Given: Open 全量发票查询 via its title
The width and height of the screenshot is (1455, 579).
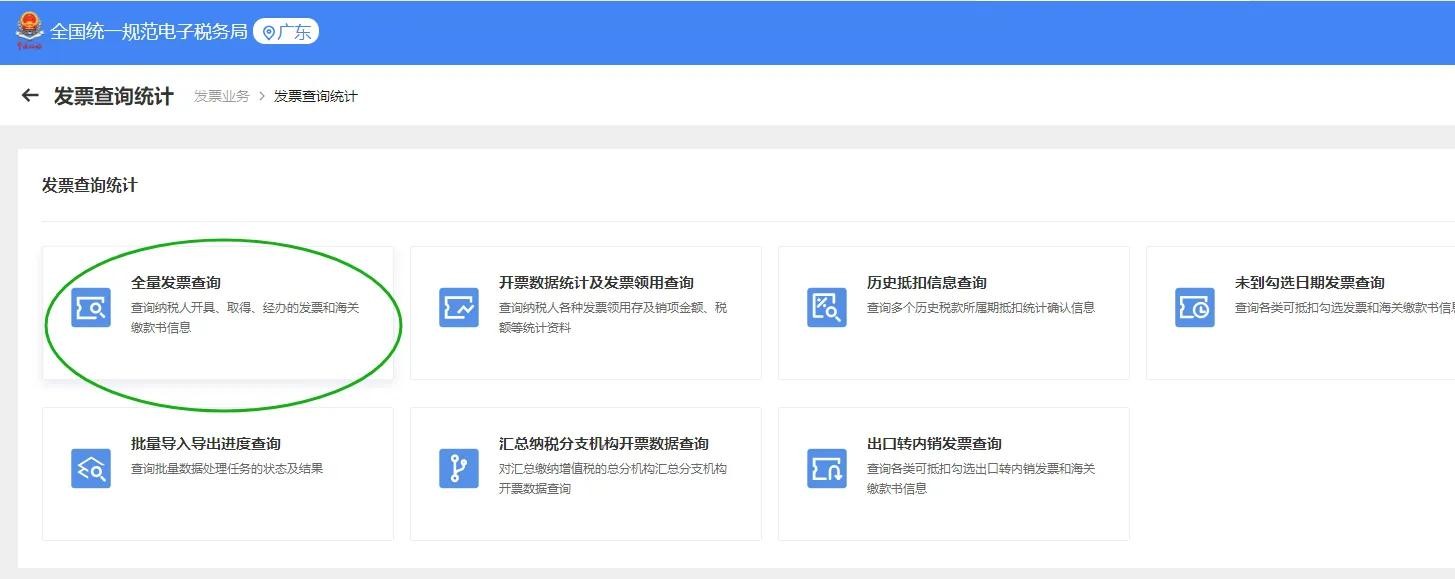Looking at the screenshot, I should tap(176, 283).
